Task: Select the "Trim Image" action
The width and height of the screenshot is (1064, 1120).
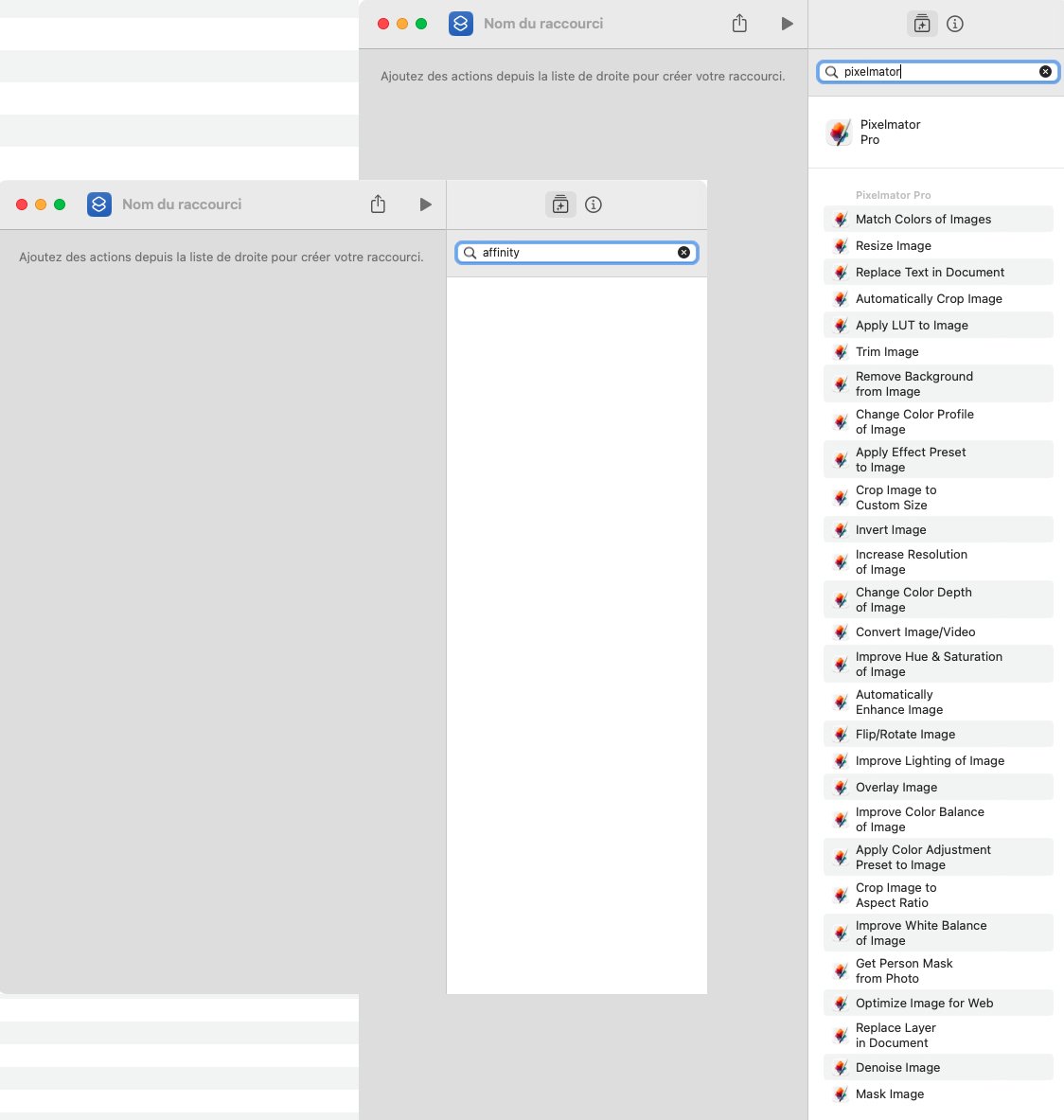Action: tap(938, 351)
